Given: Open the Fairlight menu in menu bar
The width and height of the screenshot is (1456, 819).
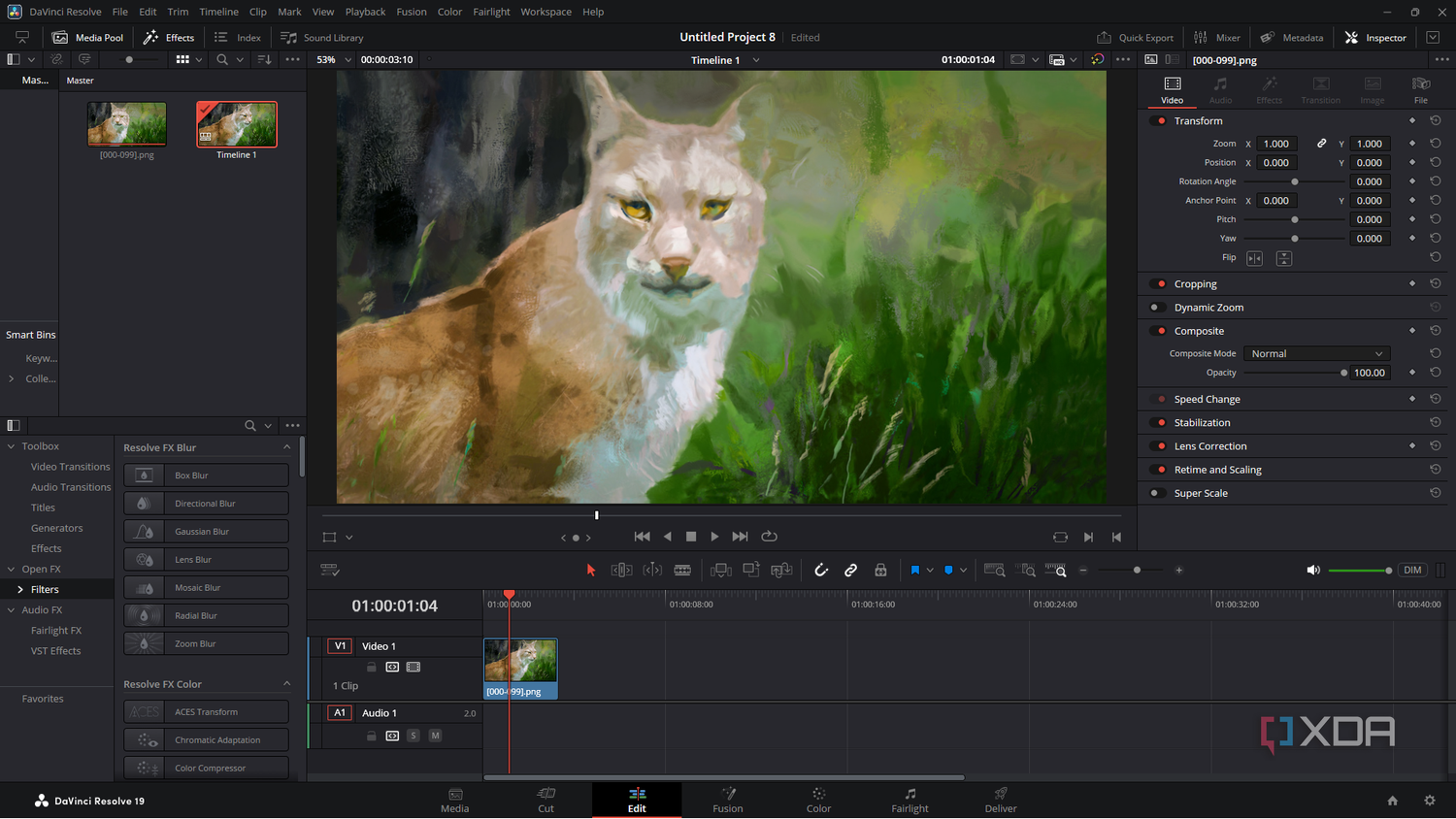Looking at the screenshot, I should pos(491,12).
